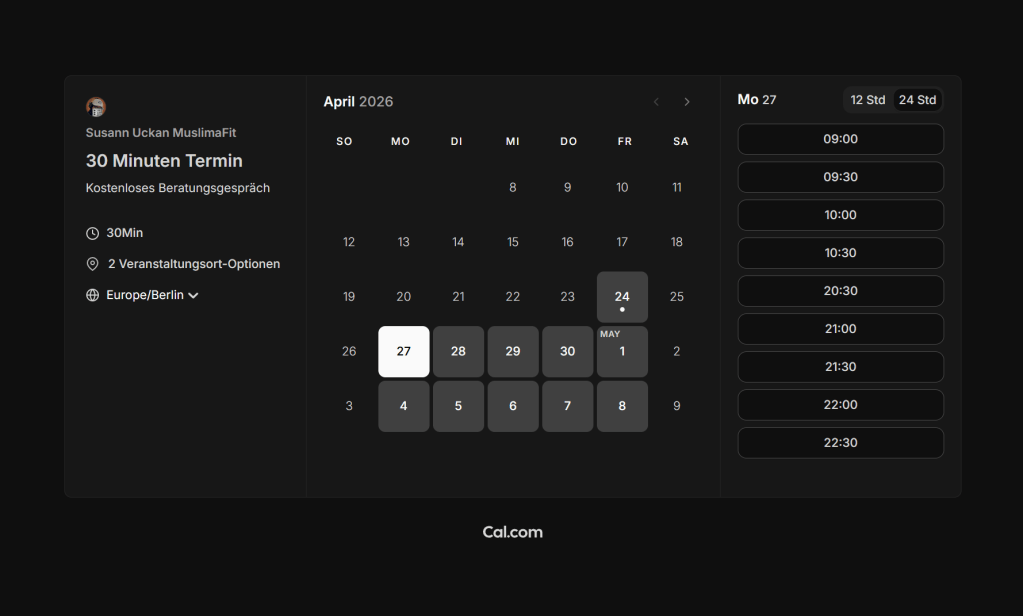Select April 24 on the calendar

[x=622, y=297]
